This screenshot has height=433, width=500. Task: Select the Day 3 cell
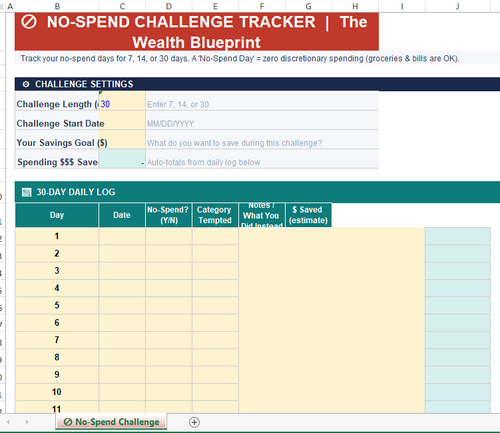point(57,271)
